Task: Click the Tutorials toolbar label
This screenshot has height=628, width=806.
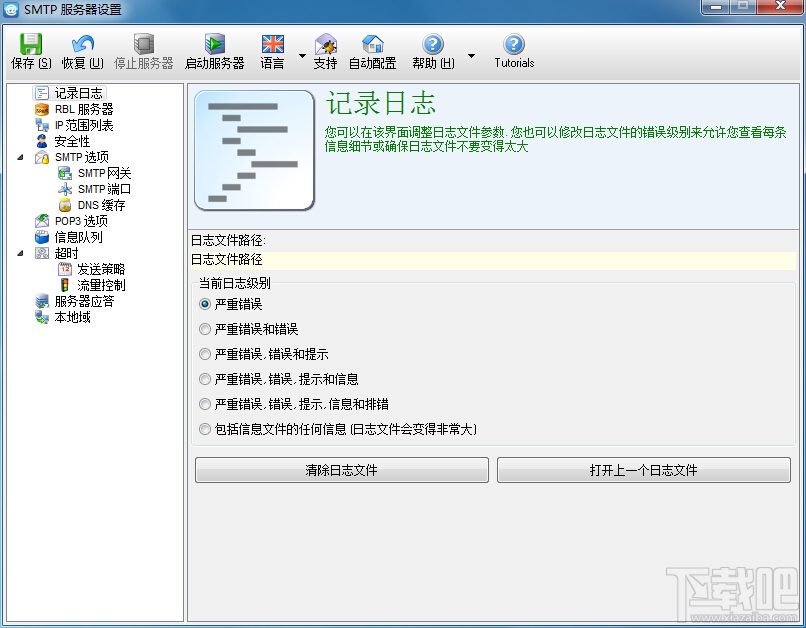Action: click(x=515, y=63)
